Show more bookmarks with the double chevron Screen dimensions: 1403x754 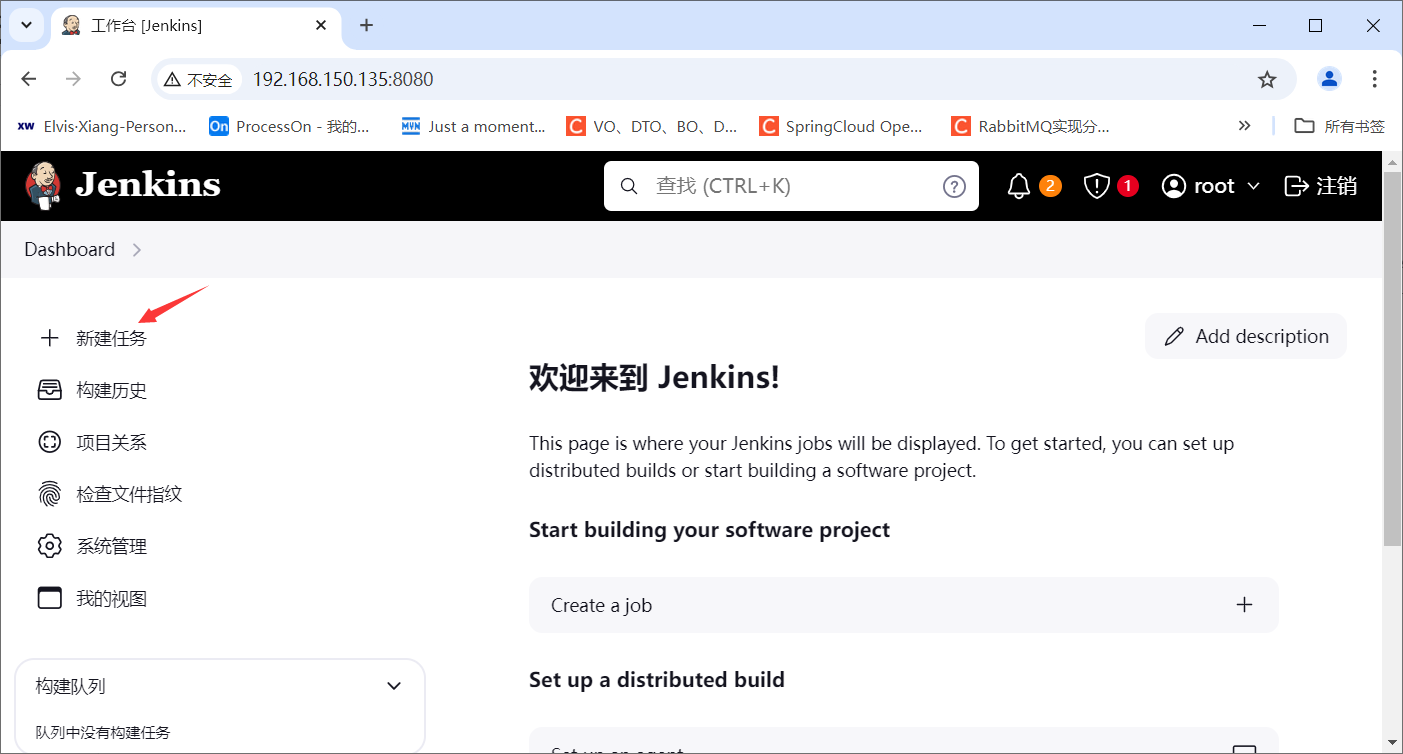(1244, 126)
